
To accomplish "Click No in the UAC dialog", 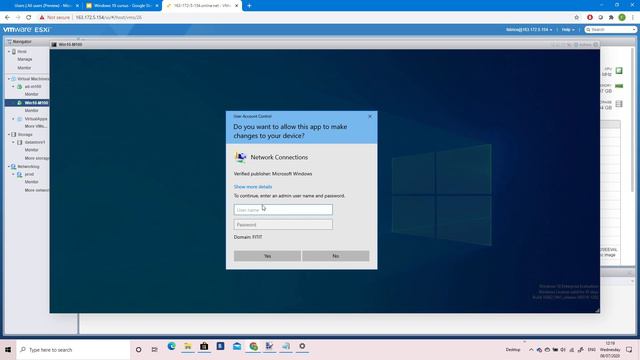I will coord(336,256).
